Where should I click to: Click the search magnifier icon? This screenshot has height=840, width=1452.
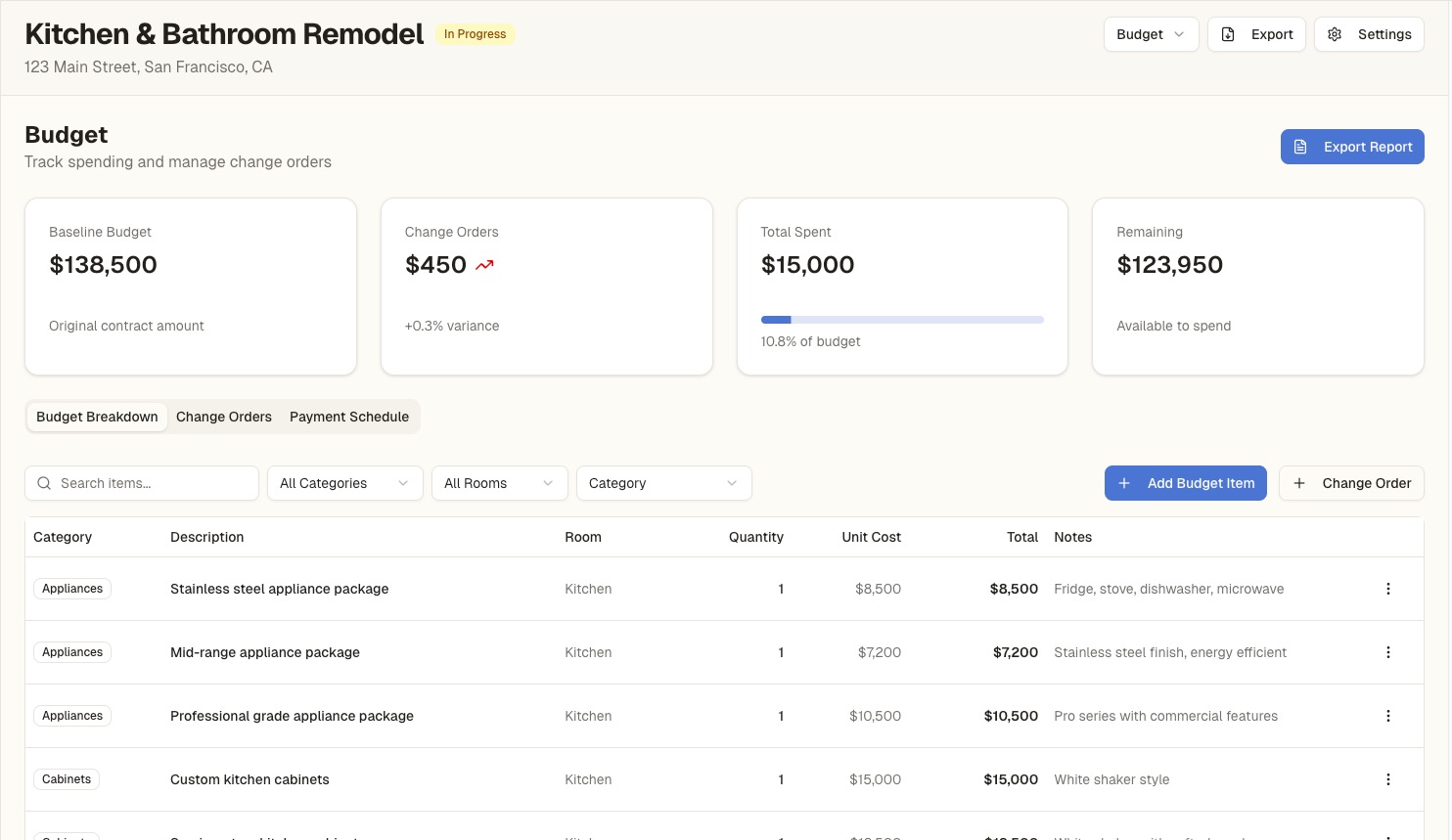(x=44, y=483)
